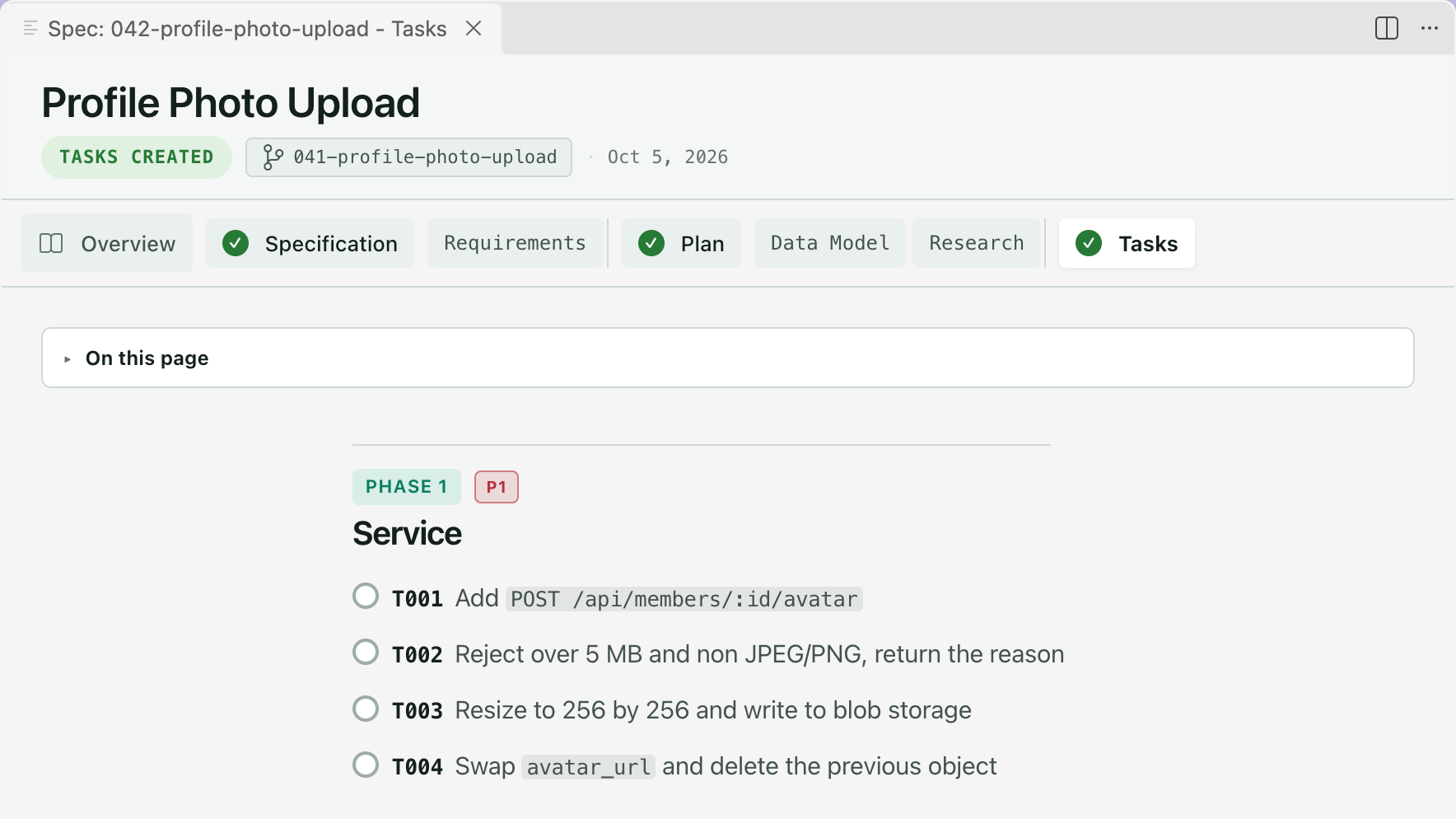
Task: Click the split editor layout icon
Action: point(1387,28)
